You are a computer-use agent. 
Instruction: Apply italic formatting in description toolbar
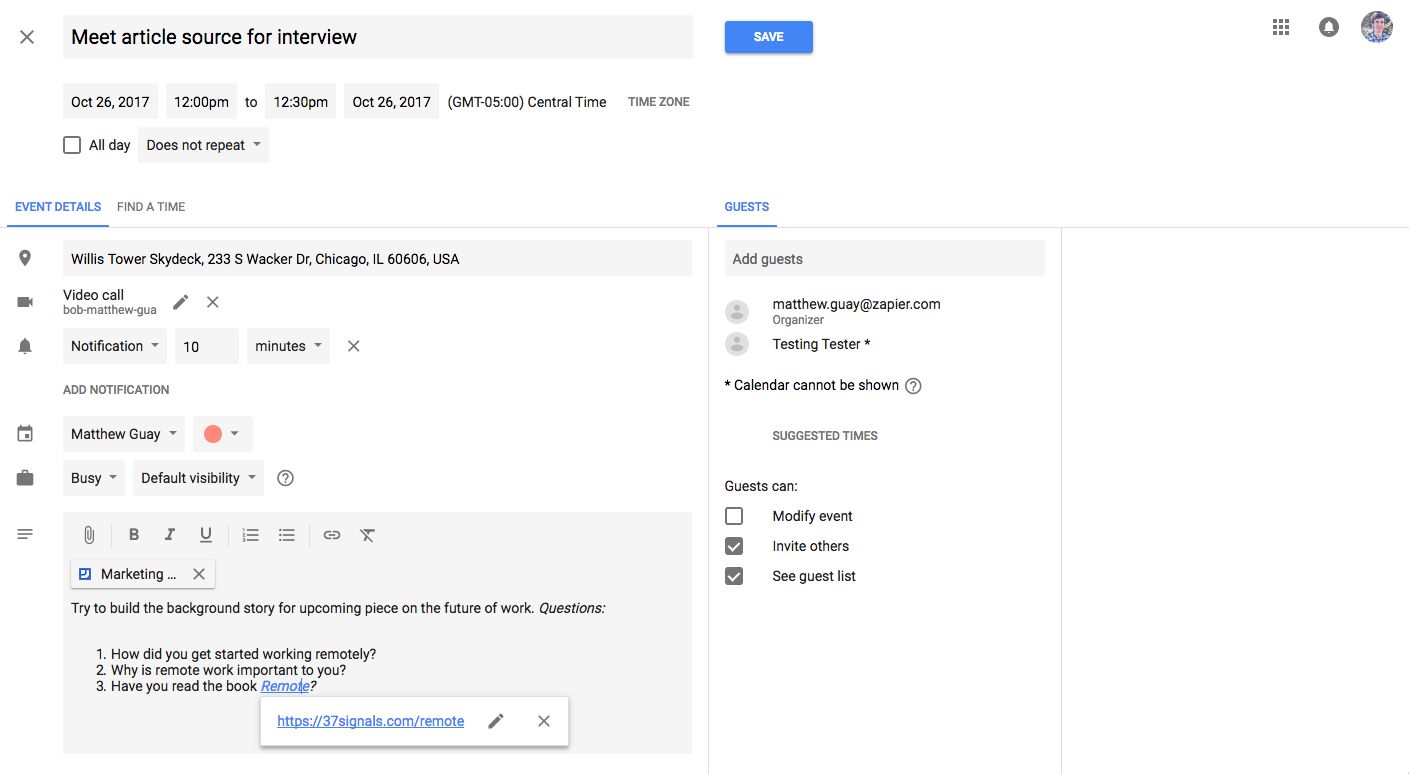click(x=170, y=535)
